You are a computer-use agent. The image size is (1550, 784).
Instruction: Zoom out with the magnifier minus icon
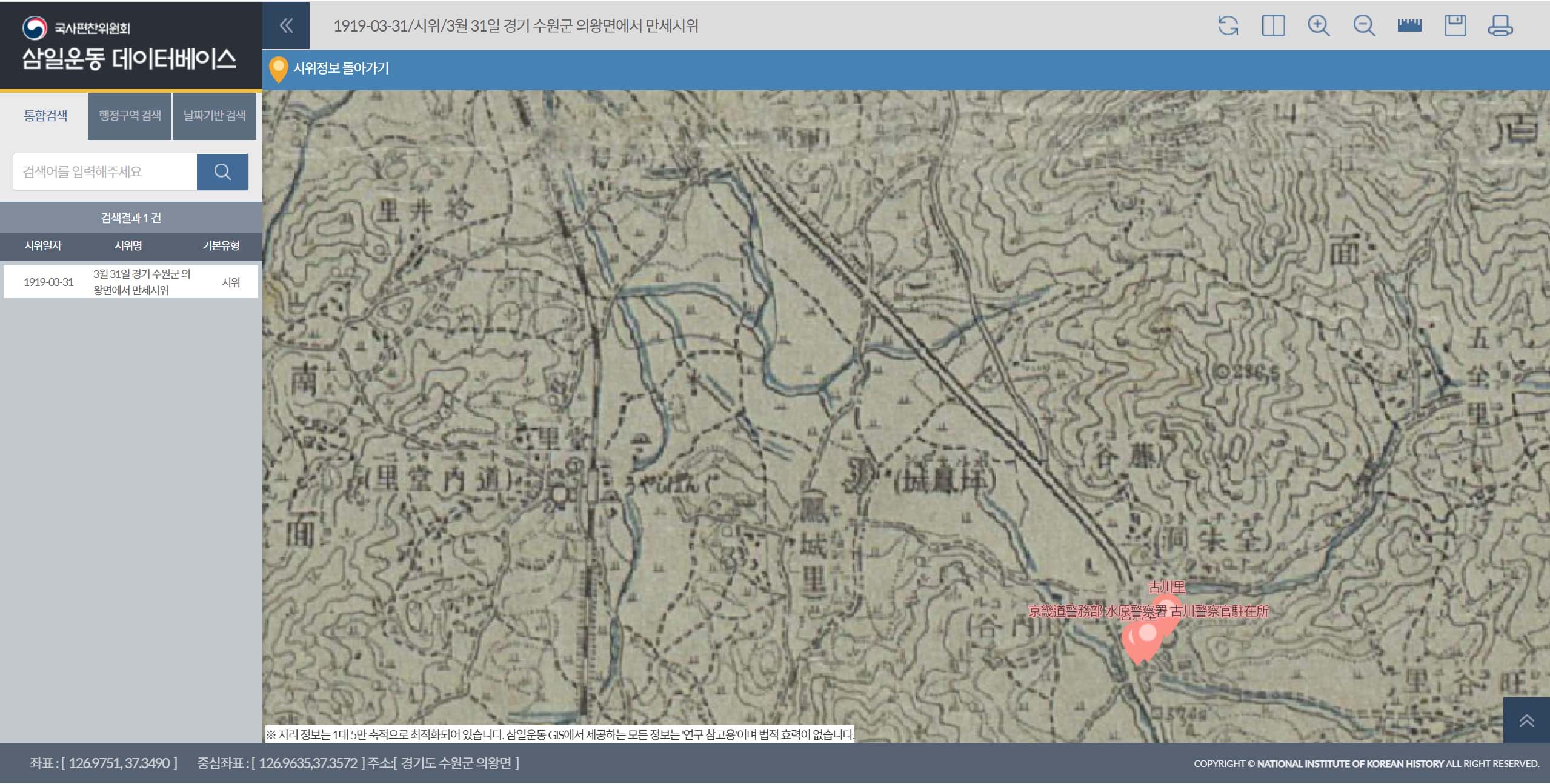(x=1364, y=26)
